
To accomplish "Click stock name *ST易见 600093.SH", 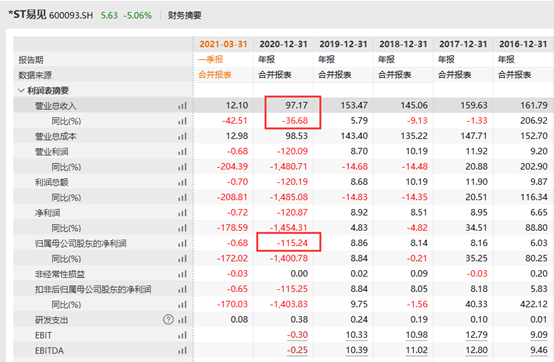I will [x=51, y=15].
